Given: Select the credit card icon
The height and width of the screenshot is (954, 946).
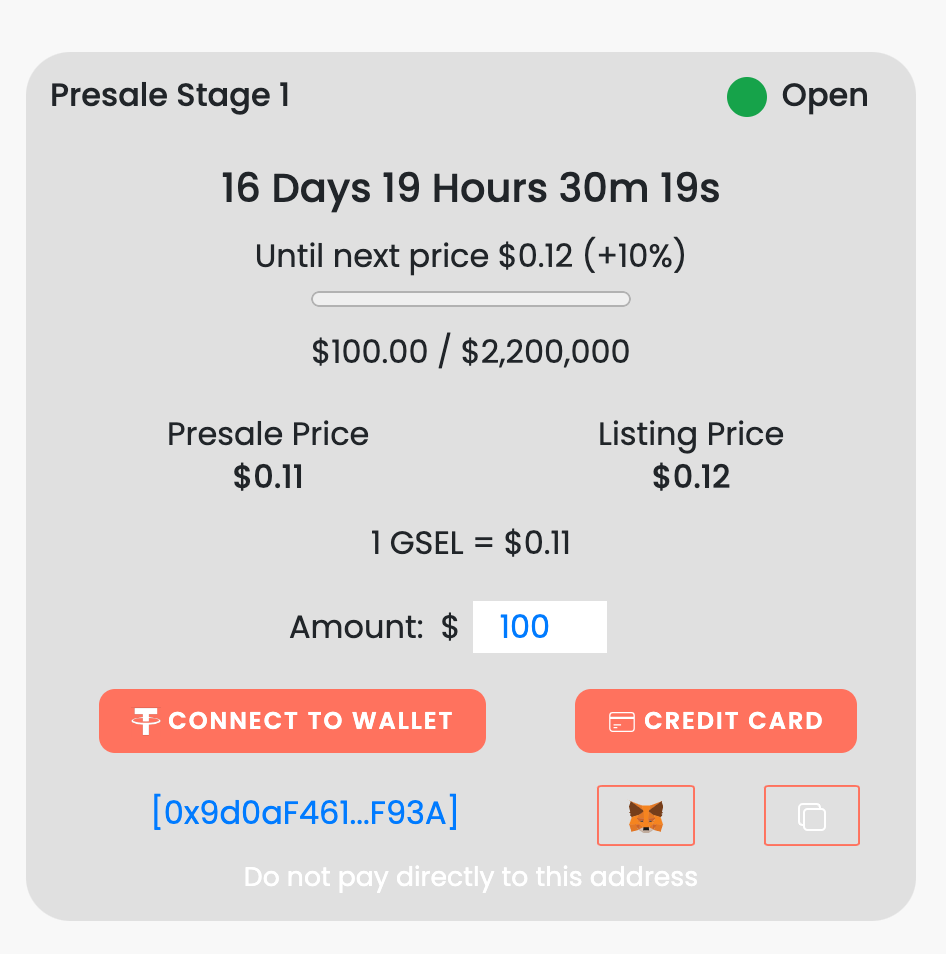Looking at the screenshot, I should tap(624, 720).
